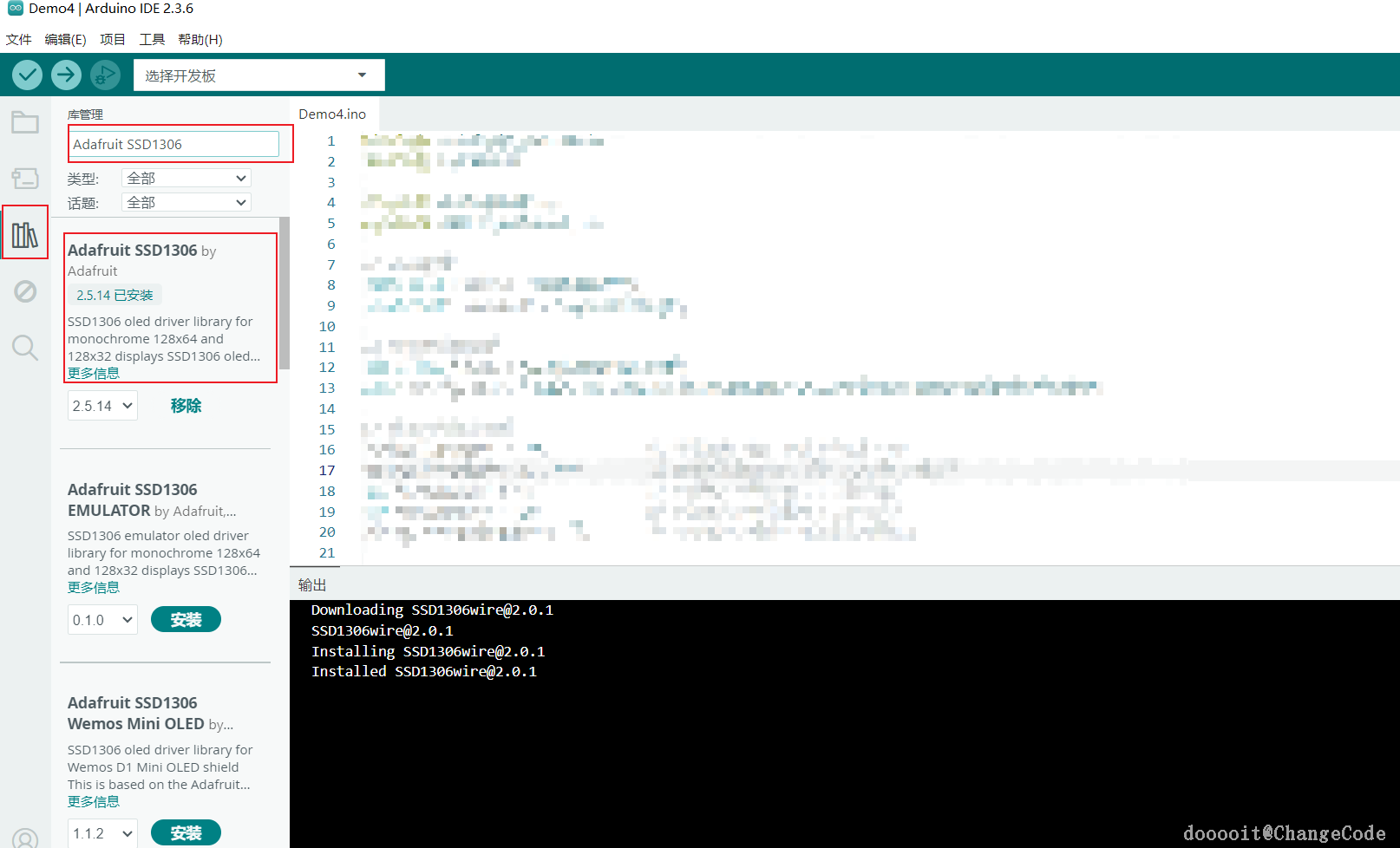
Task: Start the Debug toolbar button
Action: [x=105, y=75]
